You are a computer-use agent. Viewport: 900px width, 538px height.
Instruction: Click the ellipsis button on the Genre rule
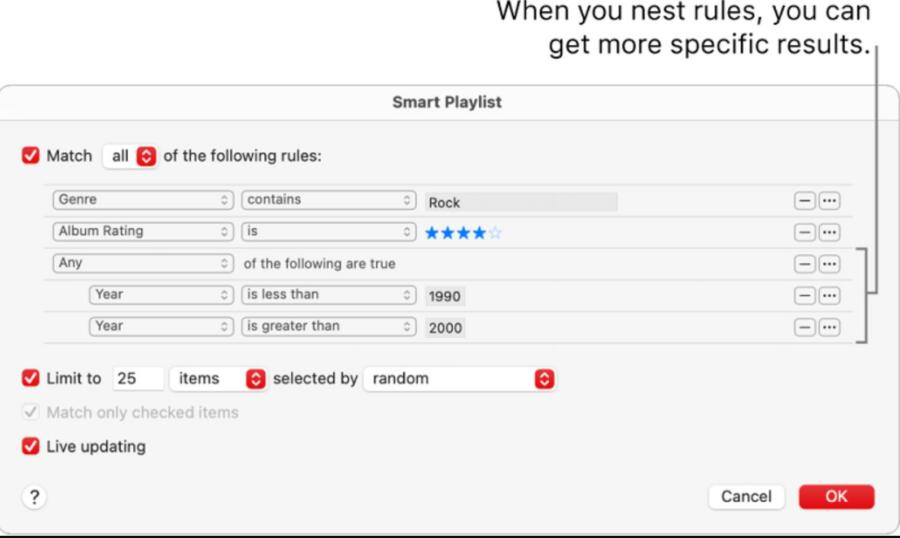tap(829, 200)
